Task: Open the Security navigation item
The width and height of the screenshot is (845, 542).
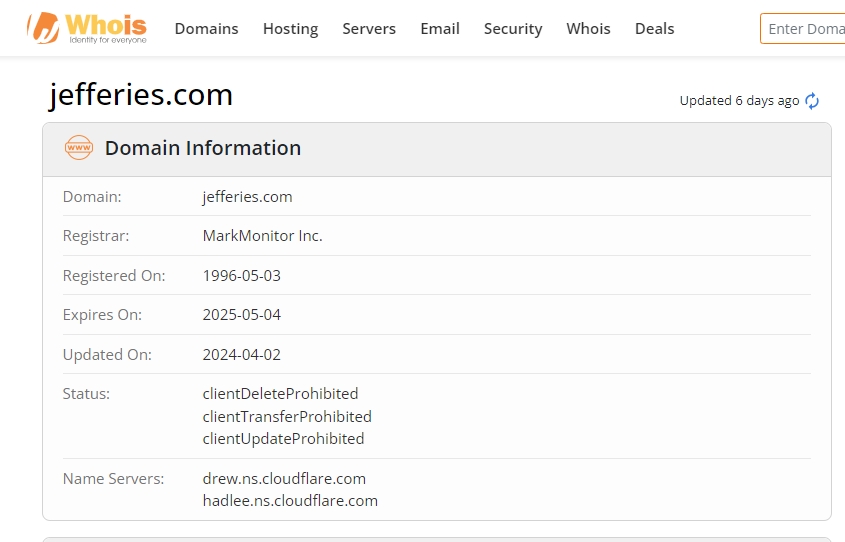Action: (513, 29)
